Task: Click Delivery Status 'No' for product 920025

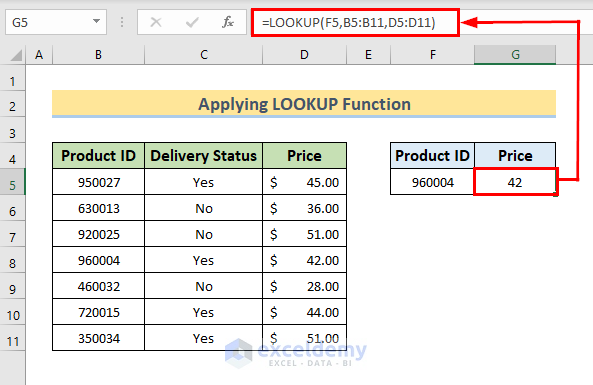Action: (203, 234)
